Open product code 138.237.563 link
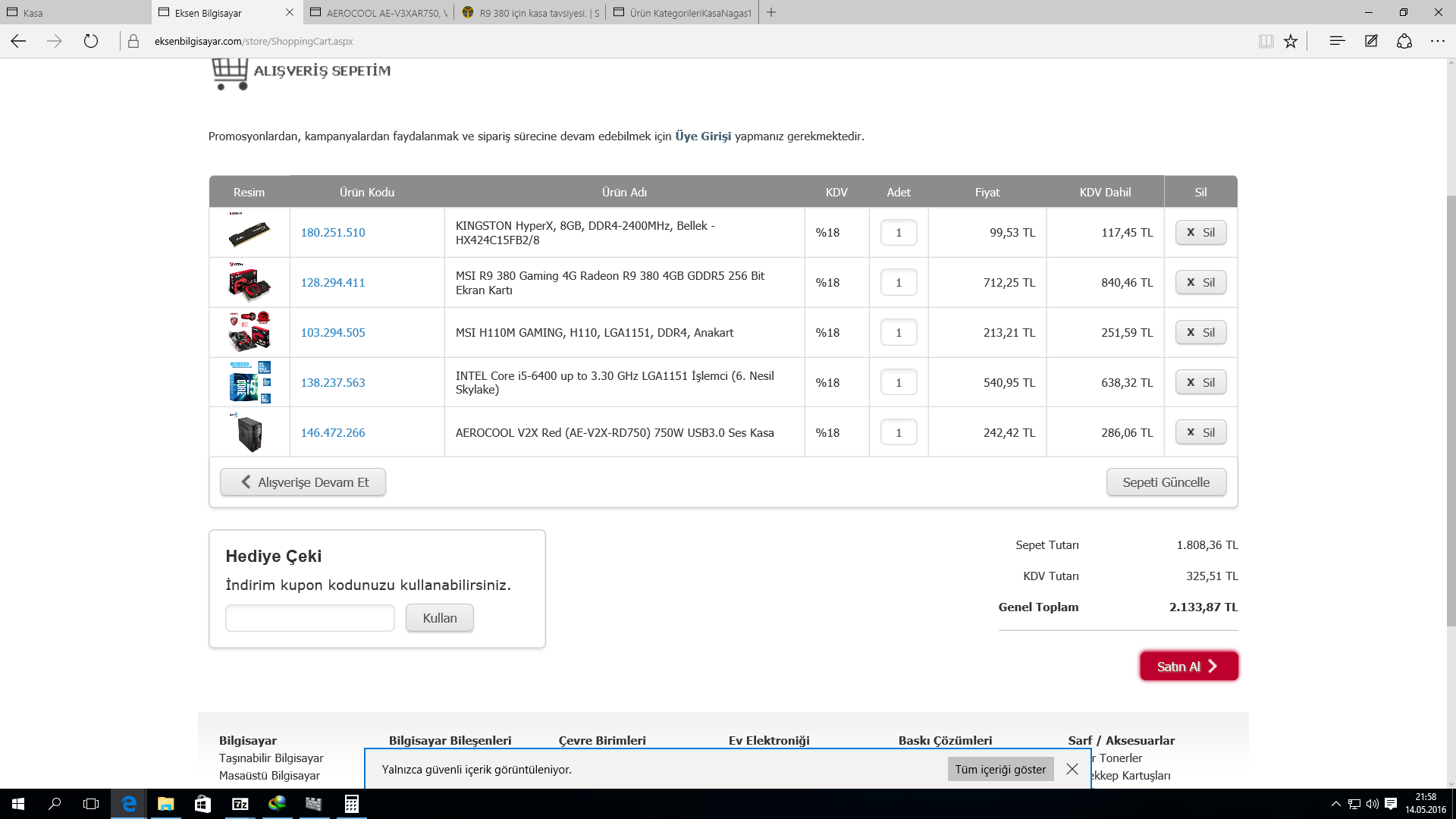 [x=333, y=383]
